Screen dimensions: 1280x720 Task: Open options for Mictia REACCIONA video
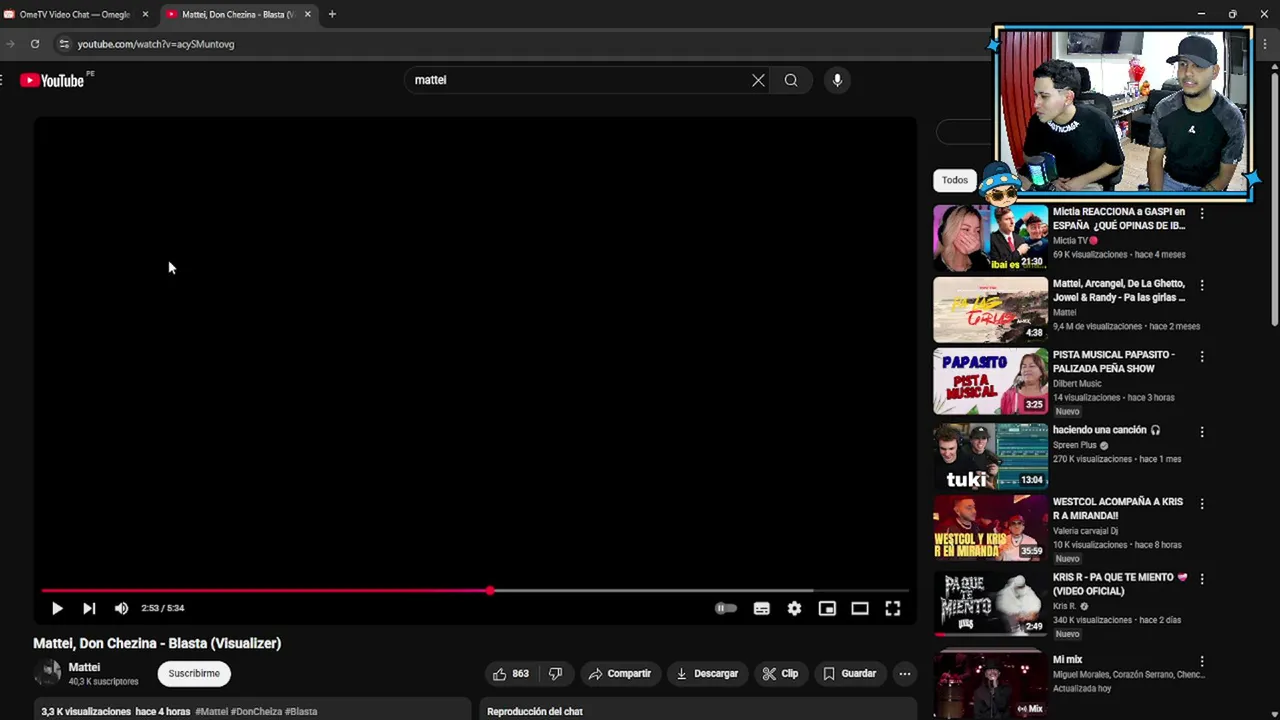[1202, 213]
